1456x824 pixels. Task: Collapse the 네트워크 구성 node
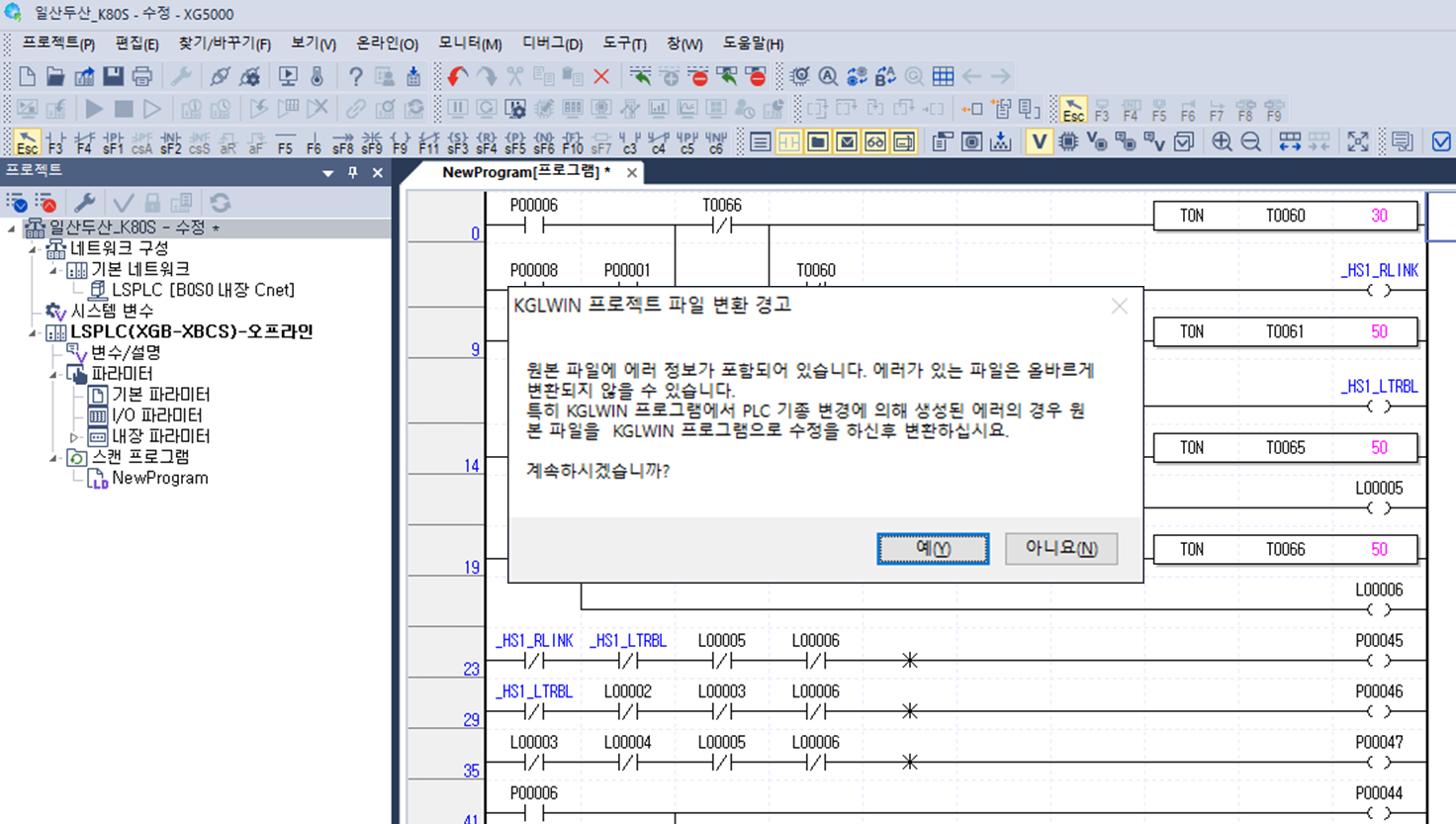tap(33, 247)
